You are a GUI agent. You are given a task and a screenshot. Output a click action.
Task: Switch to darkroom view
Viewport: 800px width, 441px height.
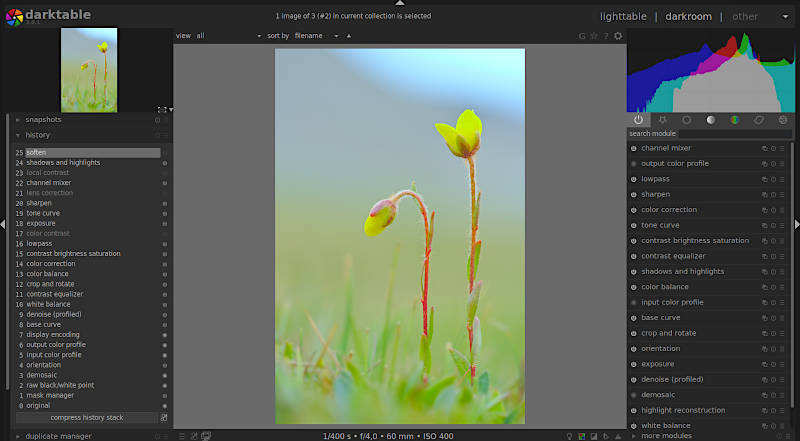[688, 17]
